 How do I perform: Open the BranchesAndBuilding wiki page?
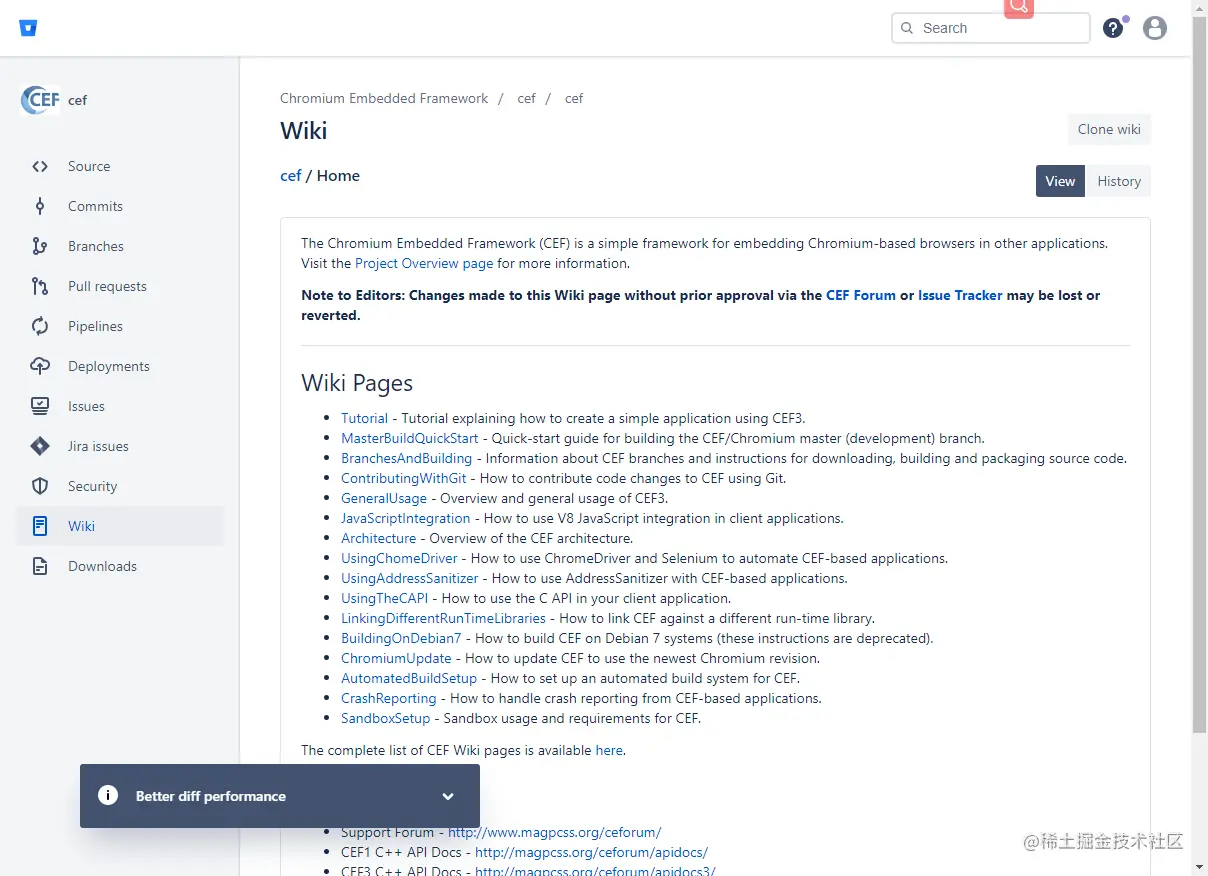[x=406, y=459]
